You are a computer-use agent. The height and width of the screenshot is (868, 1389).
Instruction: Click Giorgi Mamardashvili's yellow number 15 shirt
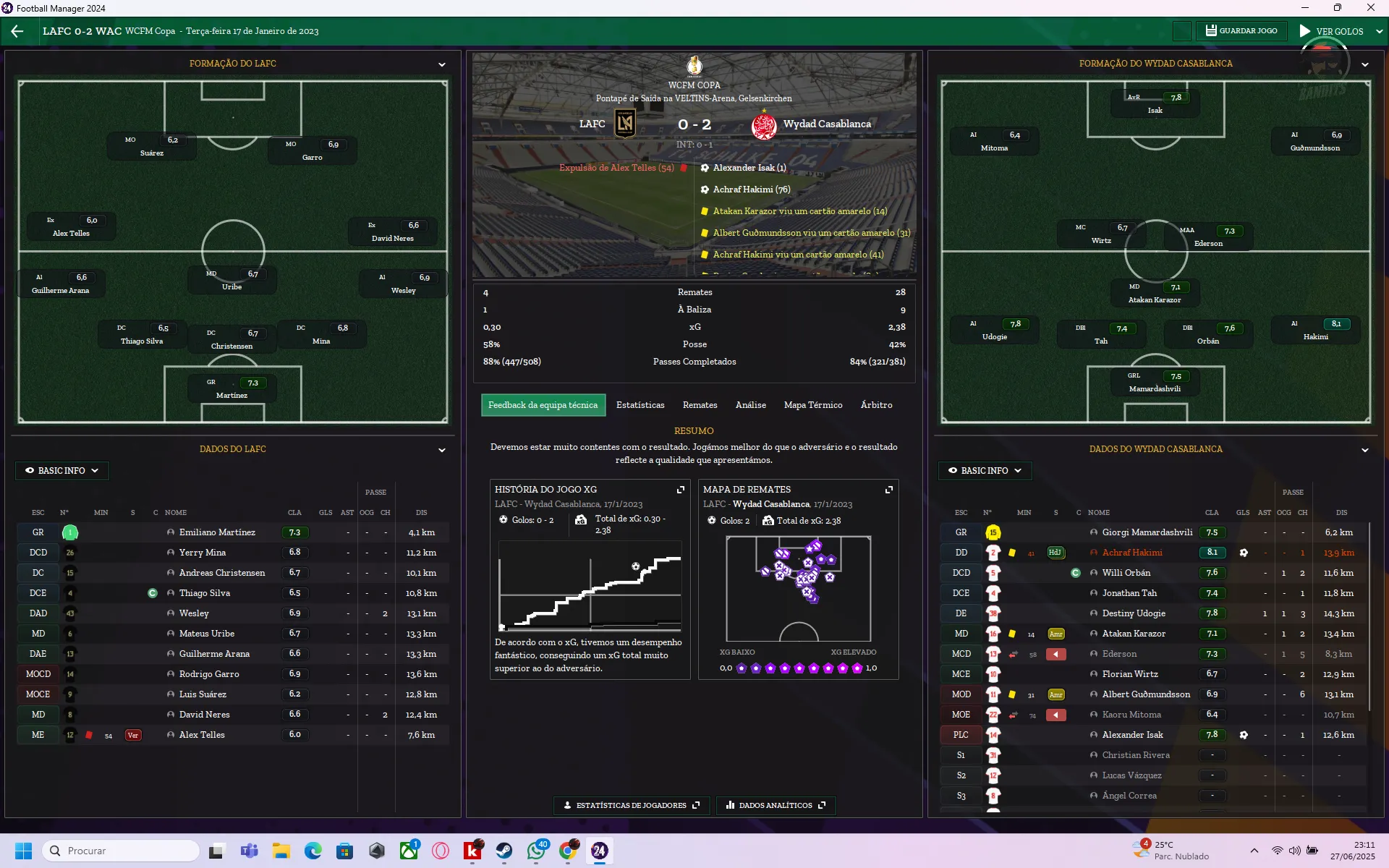coord(993,532)
